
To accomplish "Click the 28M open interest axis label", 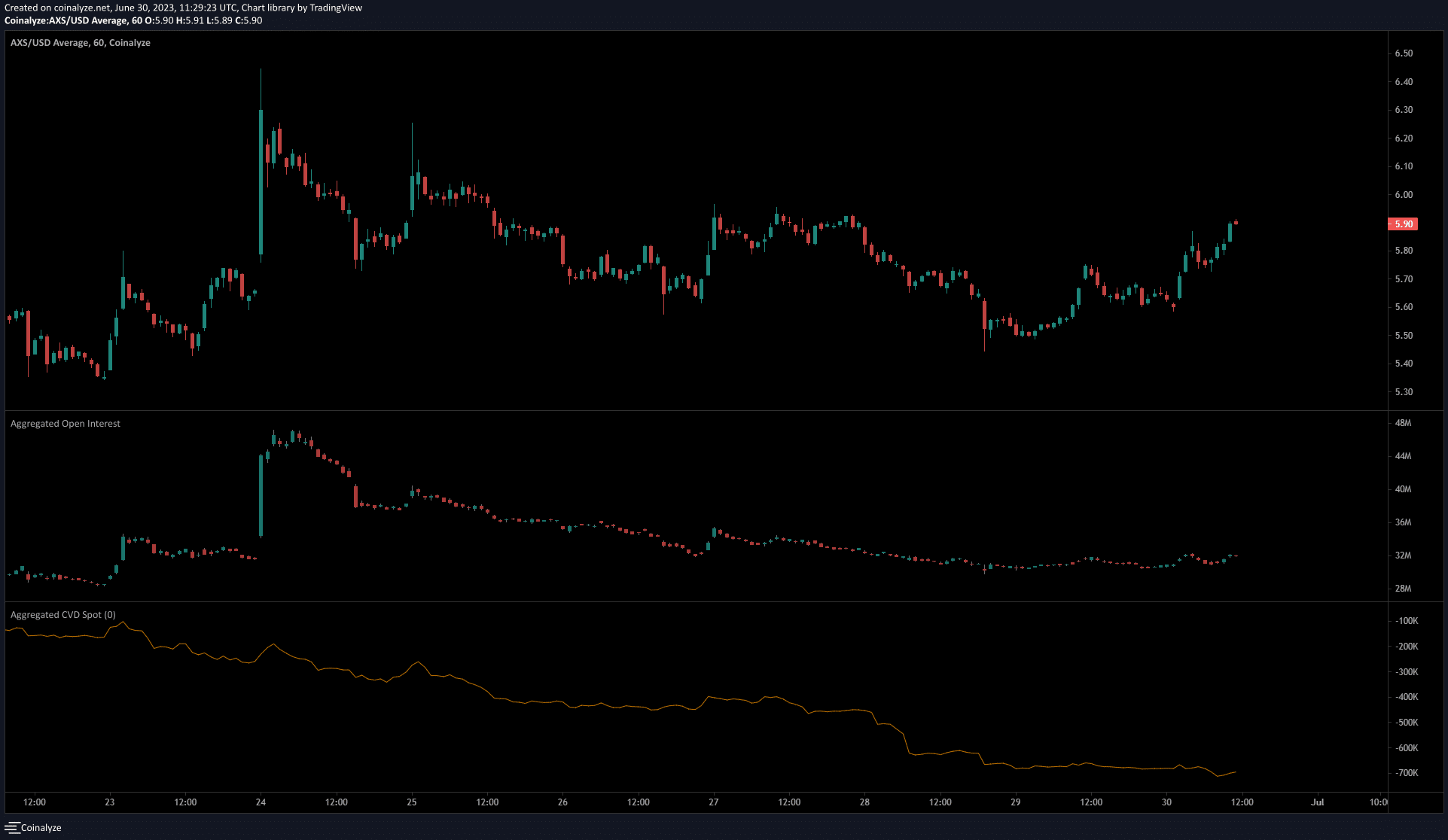I will point(1403,589).
